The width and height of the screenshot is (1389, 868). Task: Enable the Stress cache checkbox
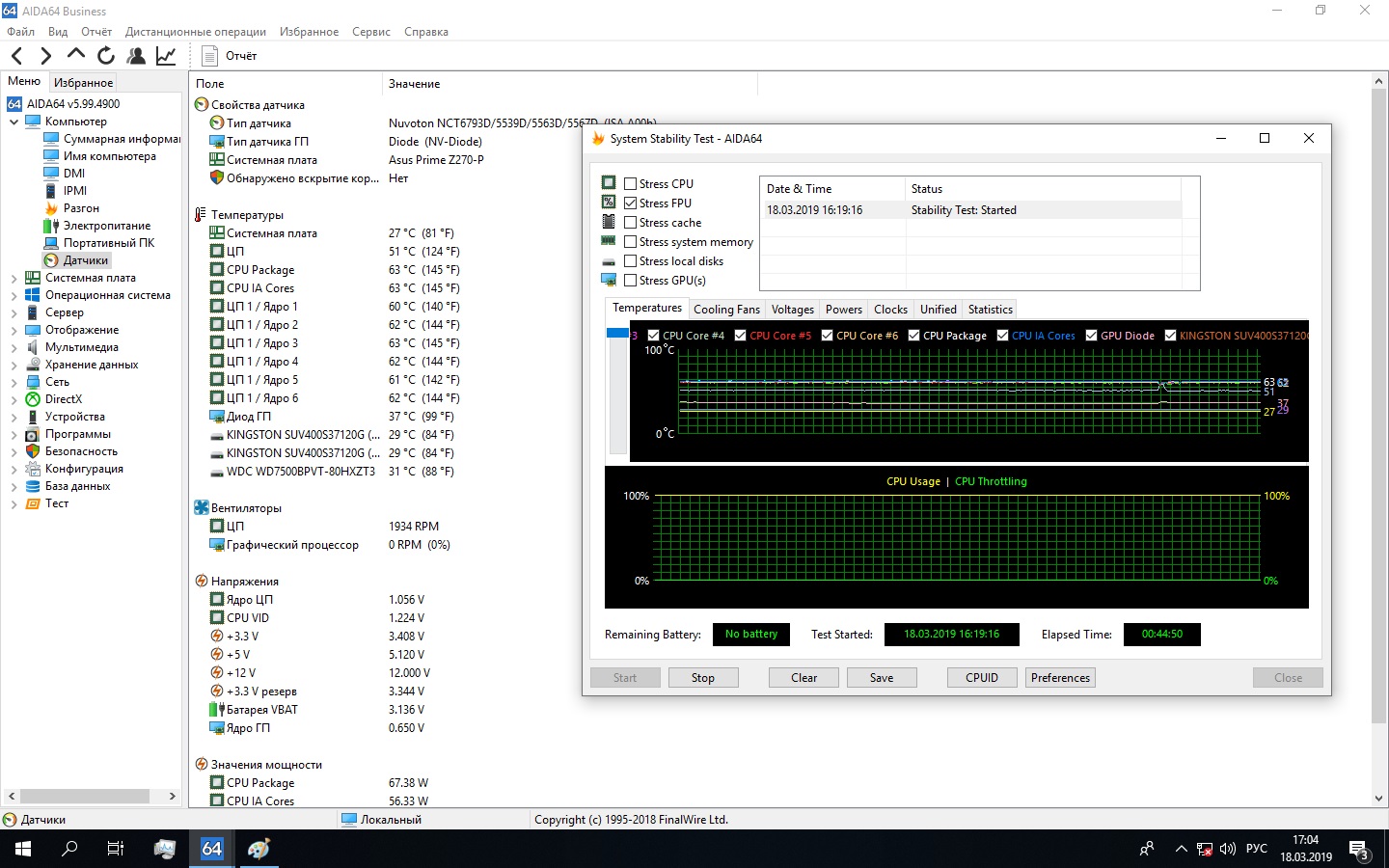(x=630, y=223)
